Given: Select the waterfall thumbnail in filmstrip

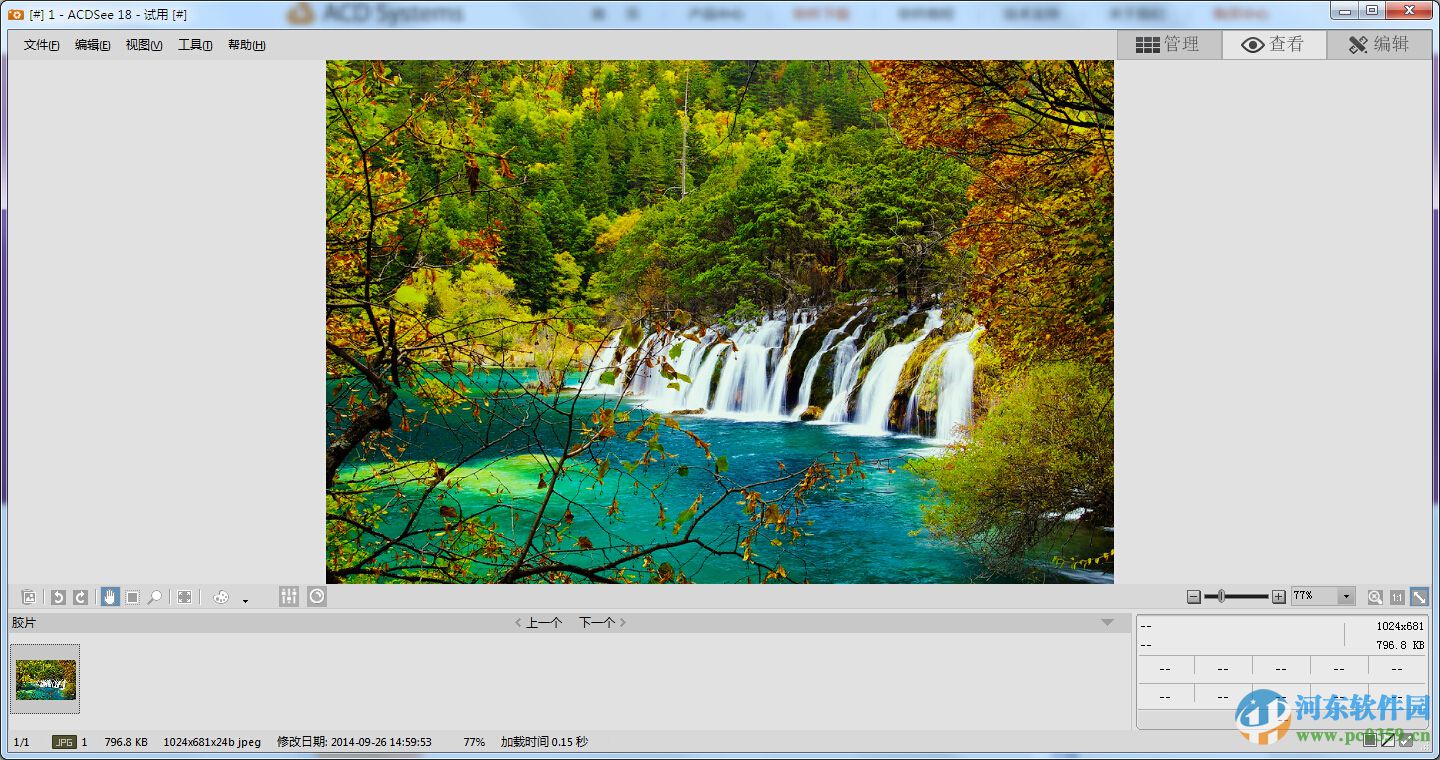Looking at the screenshot, I should (45, 679).
